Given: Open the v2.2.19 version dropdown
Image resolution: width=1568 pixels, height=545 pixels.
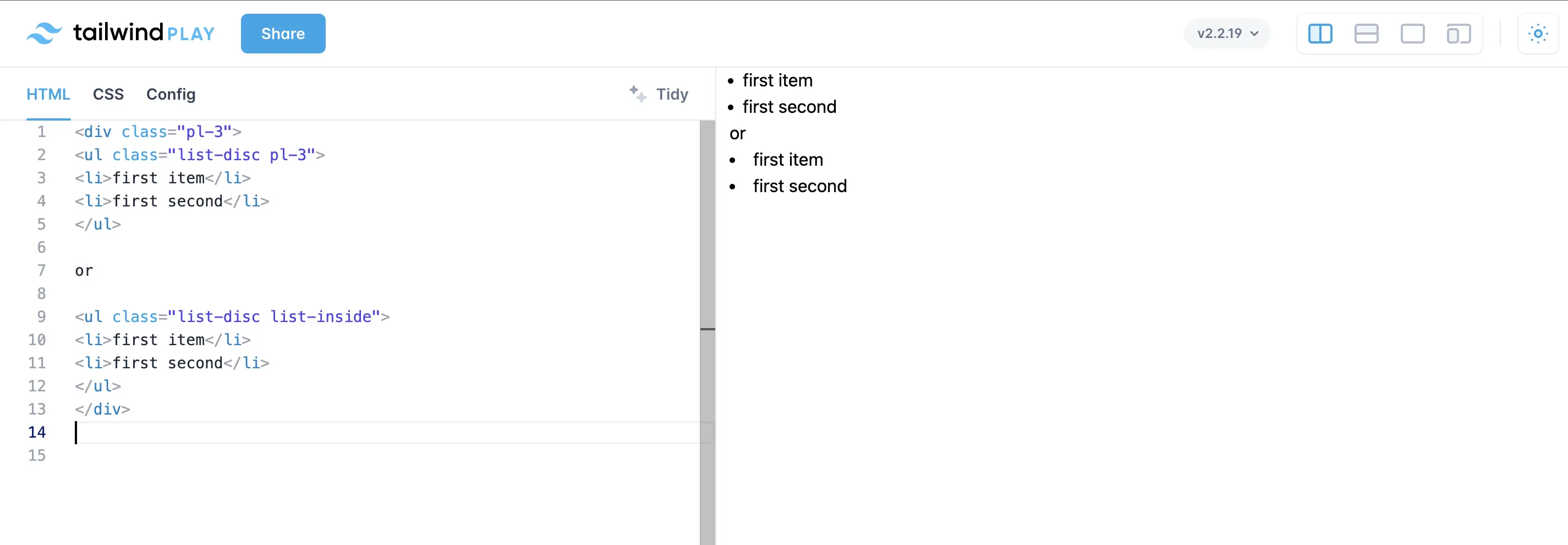Looking at the screenshot, I should (1219, 34).
